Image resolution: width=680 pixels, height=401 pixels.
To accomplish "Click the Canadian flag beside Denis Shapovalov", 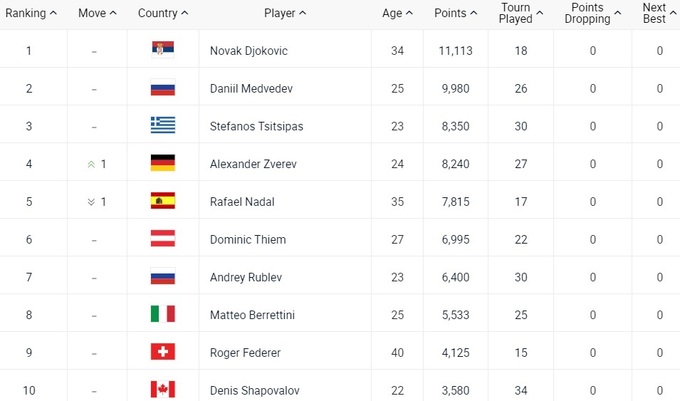I will tap(162, 389).
